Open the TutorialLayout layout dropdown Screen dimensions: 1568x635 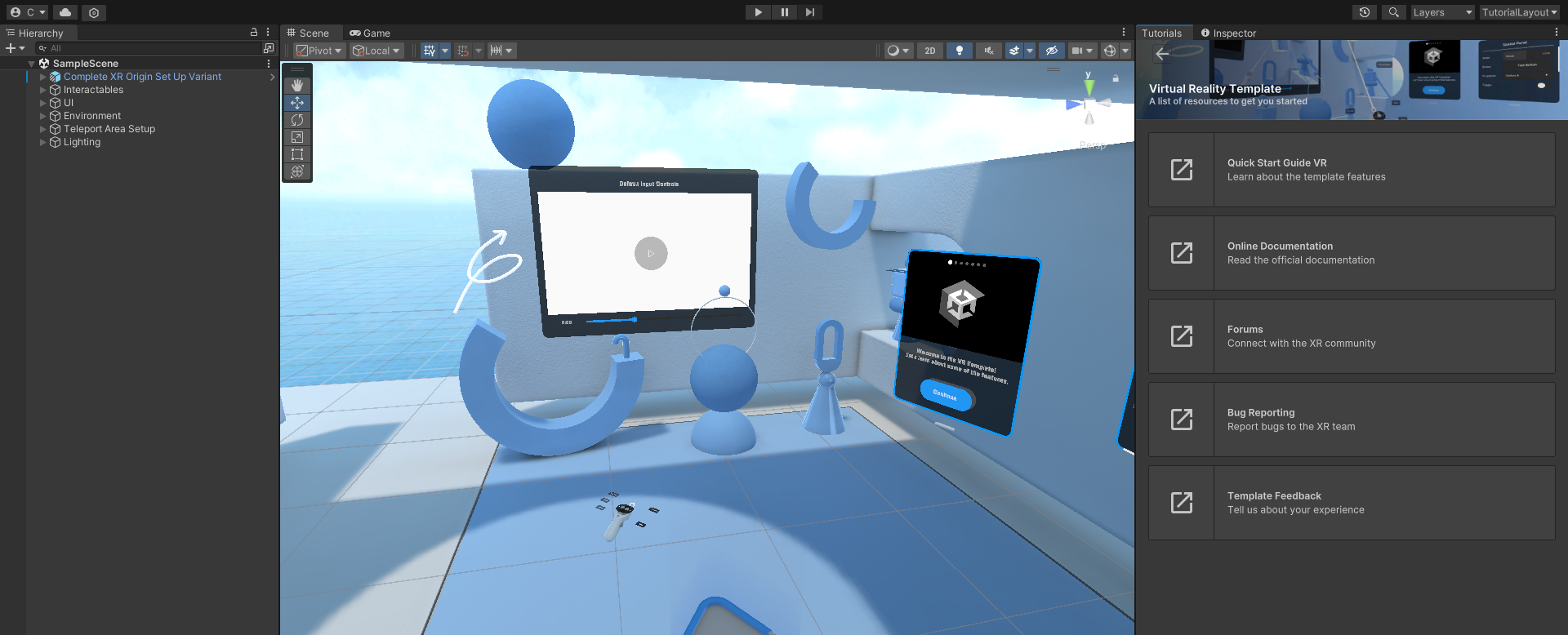[1521, 12]
